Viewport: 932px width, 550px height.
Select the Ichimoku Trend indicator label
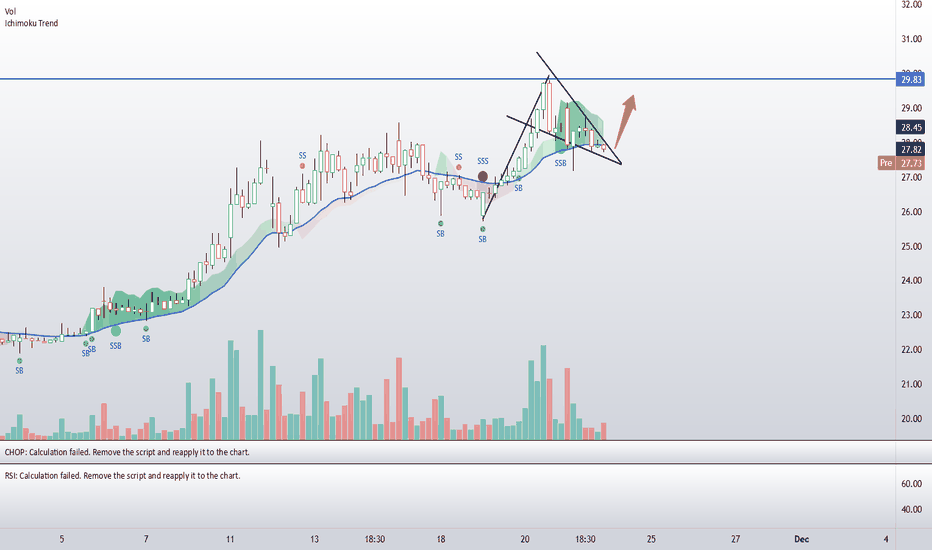(32, 23)
